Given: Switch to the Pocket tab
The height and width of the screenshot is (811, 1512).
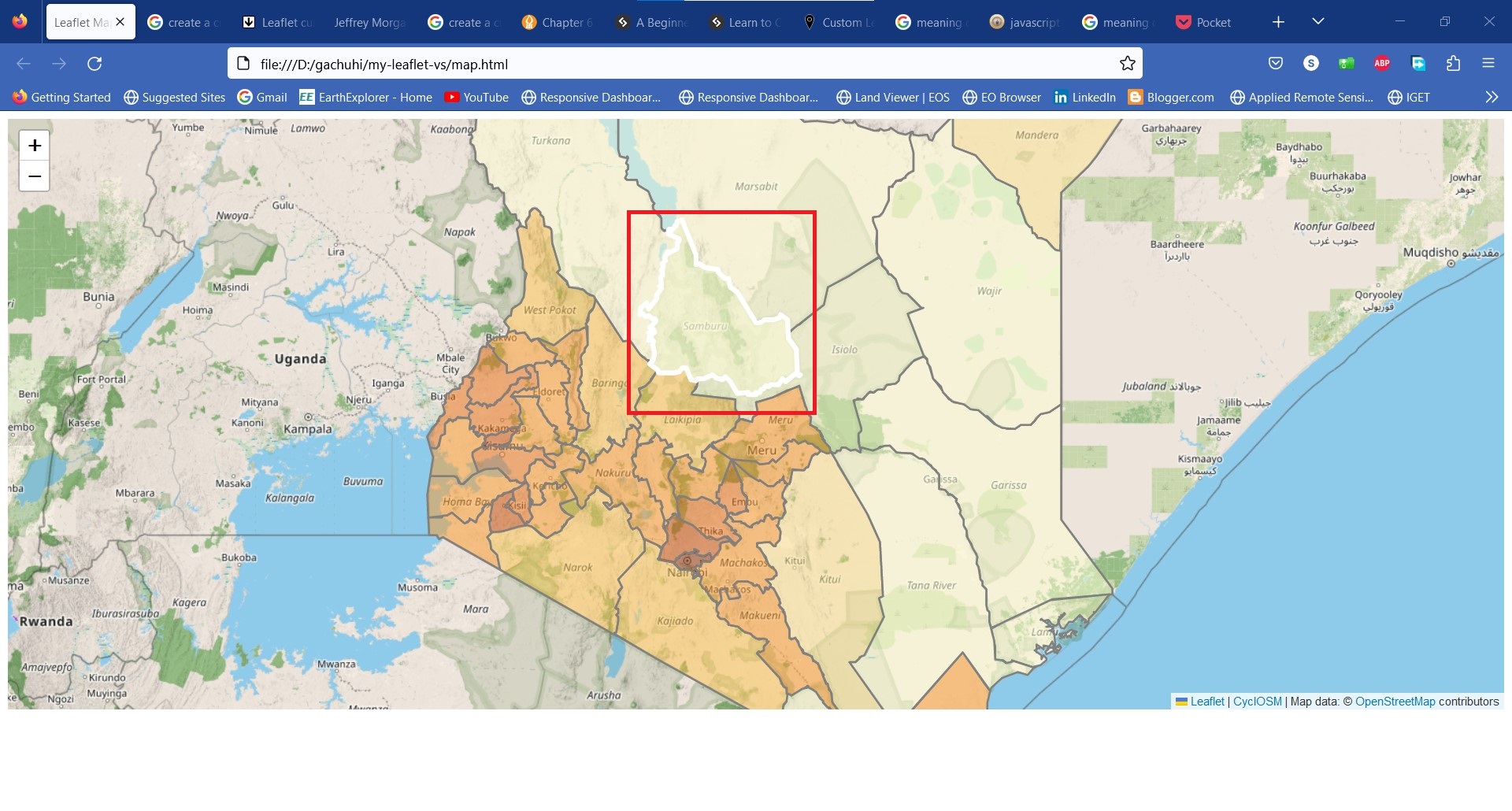Looking at the screenshot, I should coord(1204,23).
